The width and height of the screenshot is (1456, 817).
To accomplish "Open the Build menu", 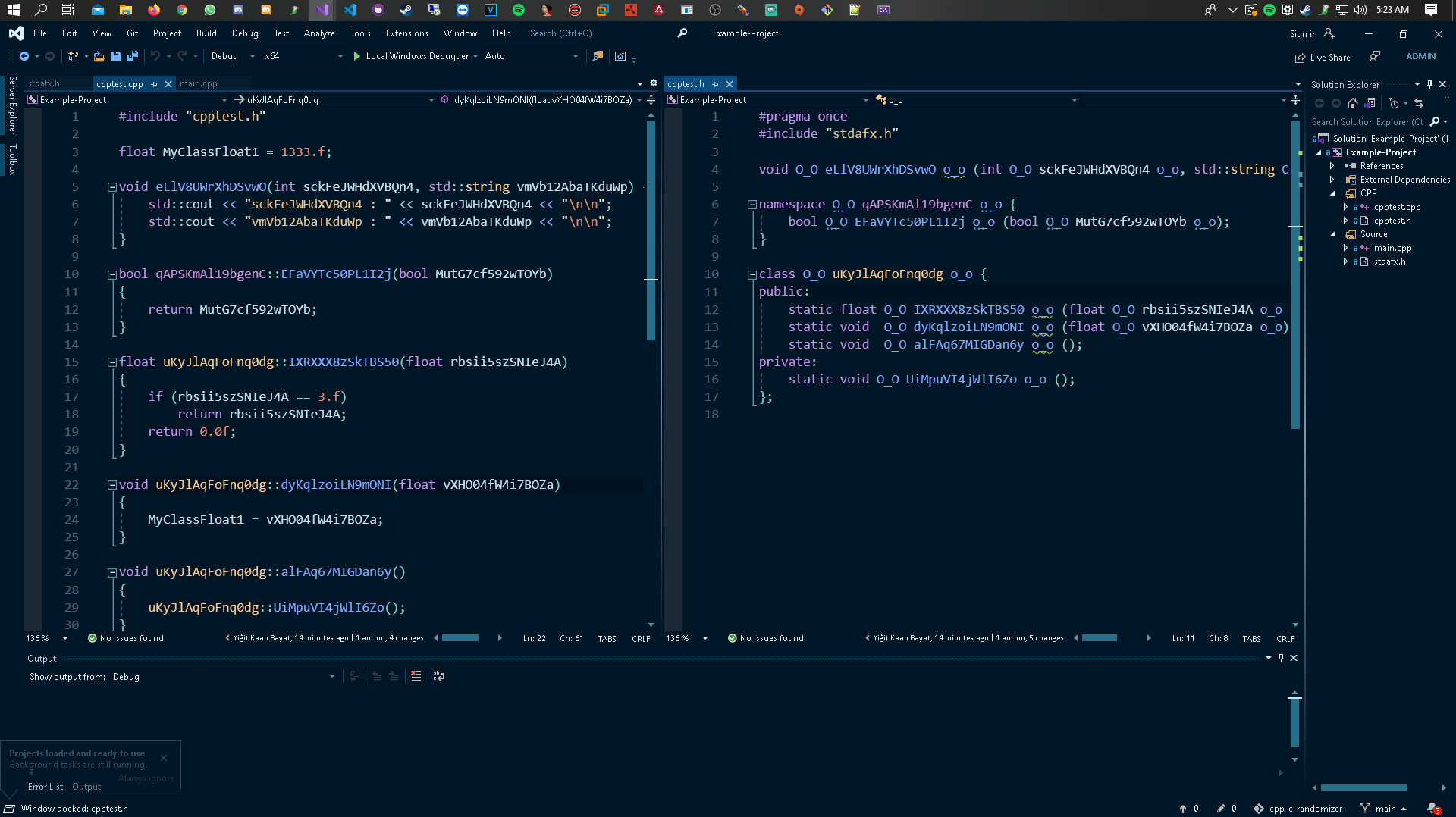I will (206, 33).
